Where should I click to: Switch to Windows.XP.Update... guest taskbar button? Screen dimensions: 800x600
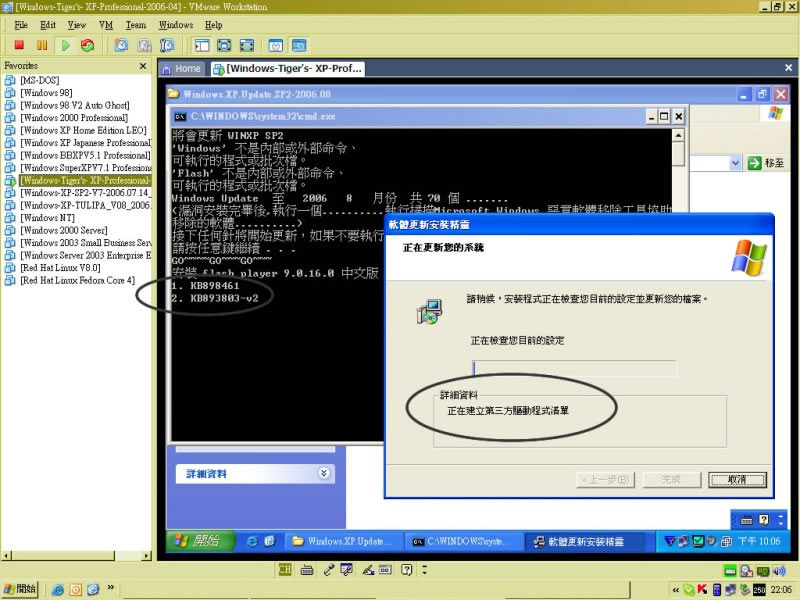pyautogui.click(x=342, y=541)
